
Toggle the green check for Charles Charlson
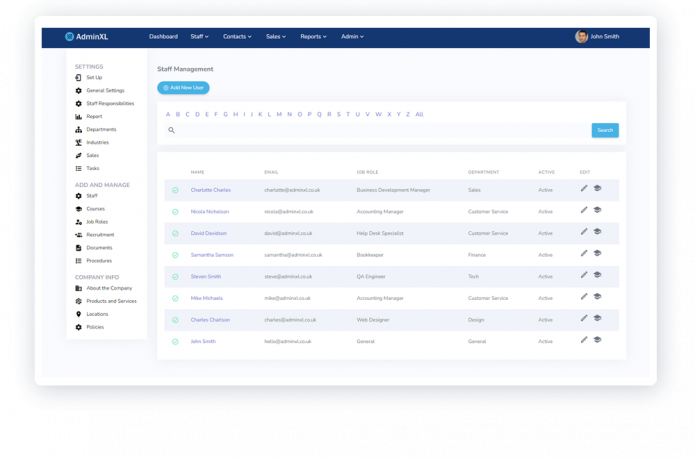coord(176,320)
